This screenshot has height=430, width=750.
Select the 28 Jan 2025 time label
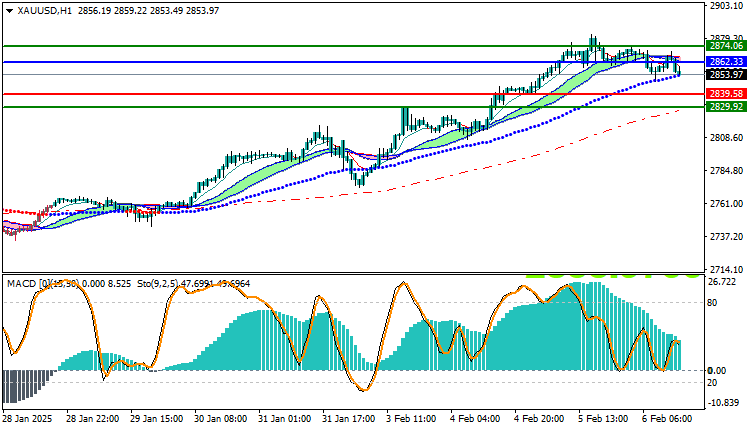pyautogui.click(x=28, y=419)
